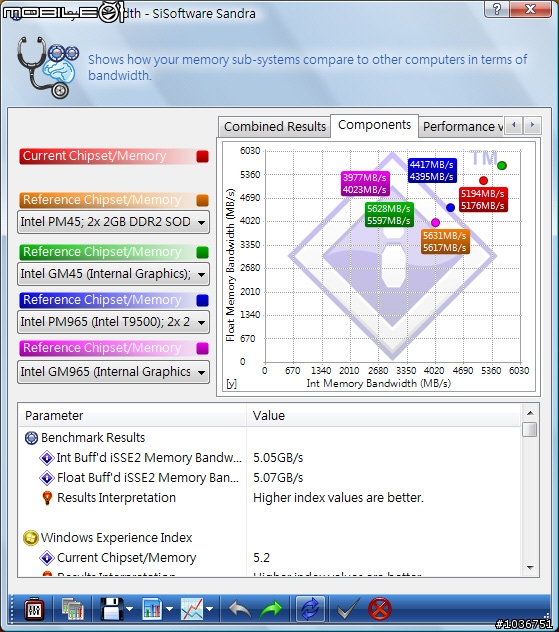Click the Parameter column header
The width and height of the screenshot is (559, 632).
132,416
